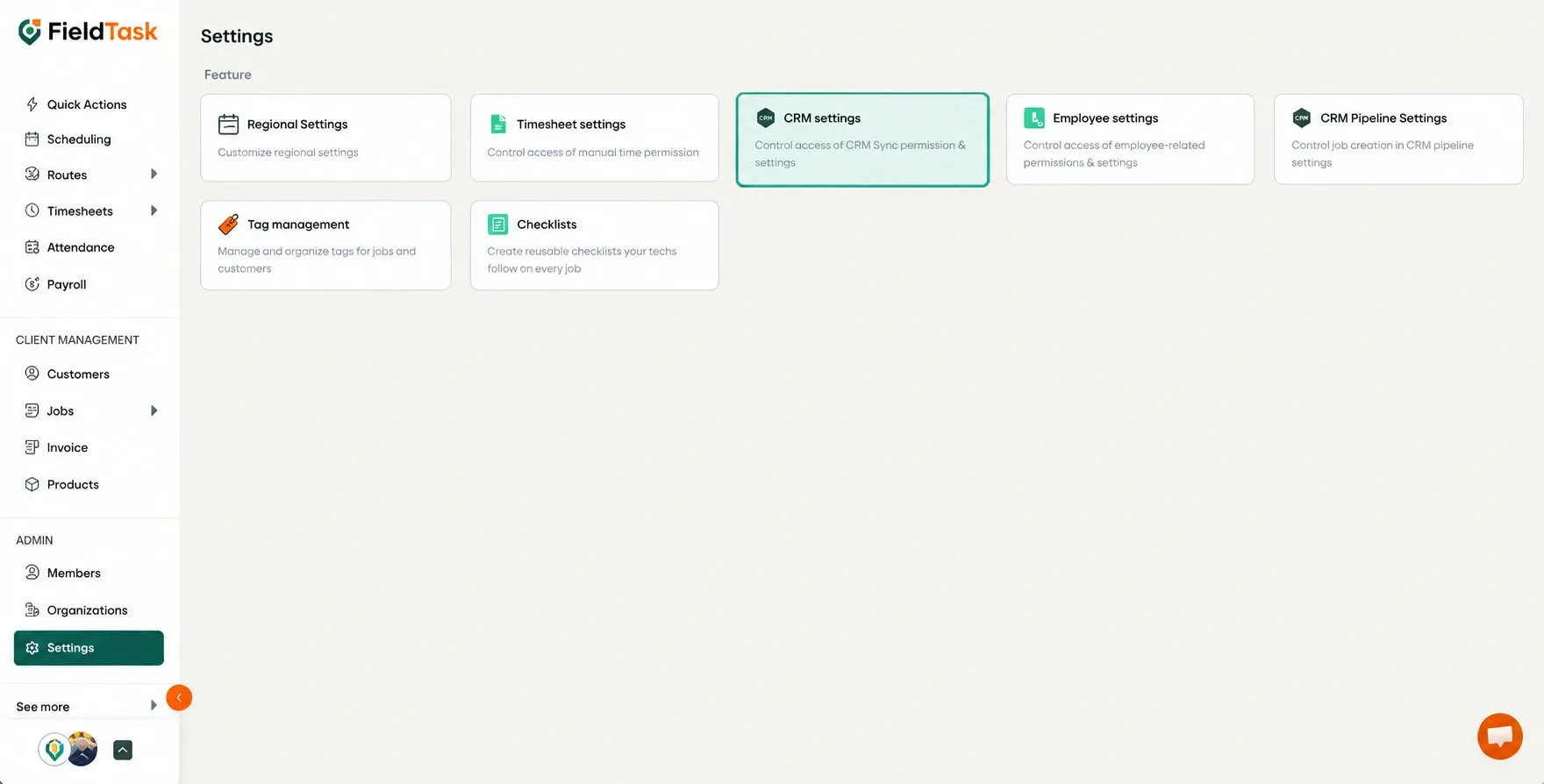The height and width of the screenshot is (784, 1544).
Task: Open the account switcher up-arrow button
Action: 123,750
